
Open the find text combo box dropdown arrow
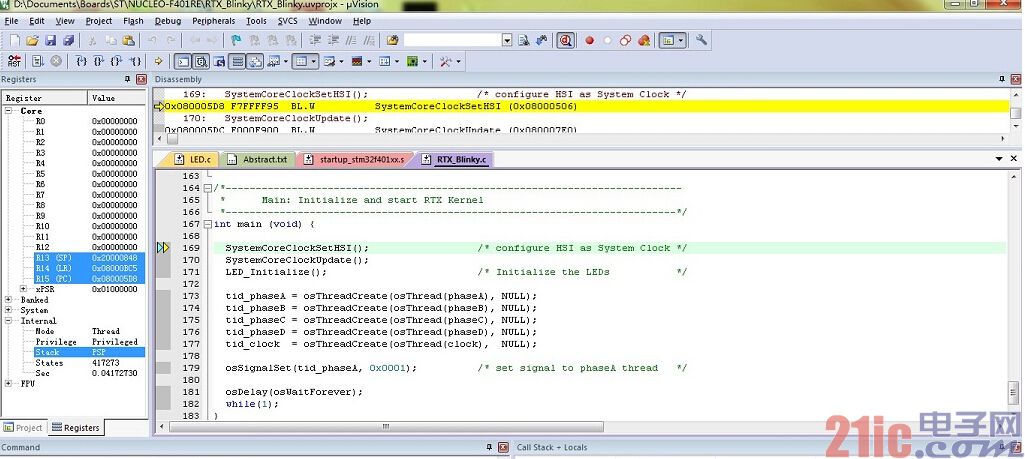pyautogui.click(x=507, y=41)
